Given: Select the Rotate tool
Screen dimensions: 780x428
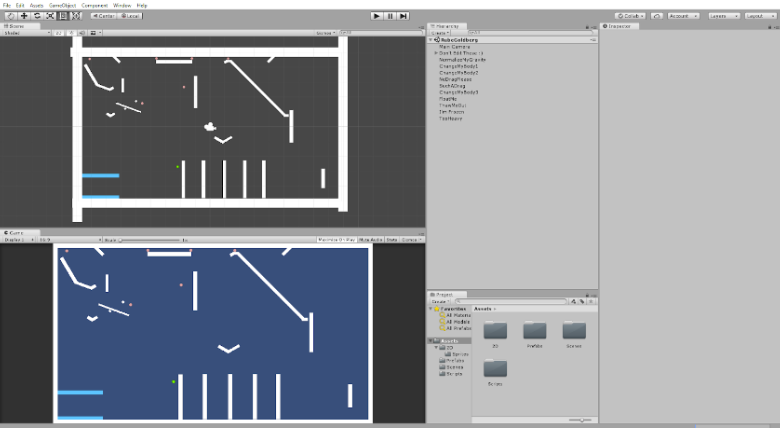Looking at the screenshot, I should click(37, 16).
